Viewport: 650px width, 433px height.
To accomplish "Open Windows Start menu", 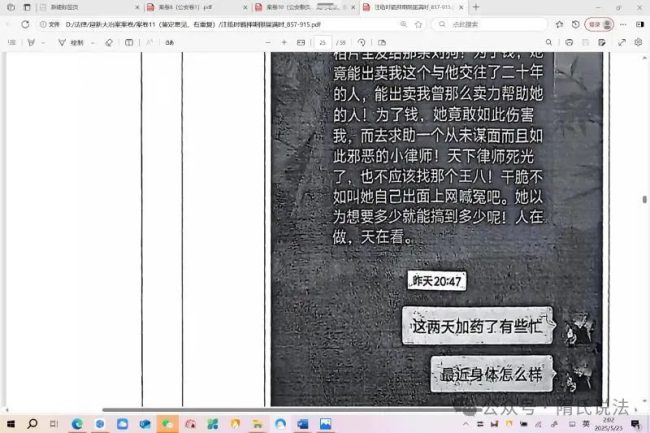I will [12, 424].
